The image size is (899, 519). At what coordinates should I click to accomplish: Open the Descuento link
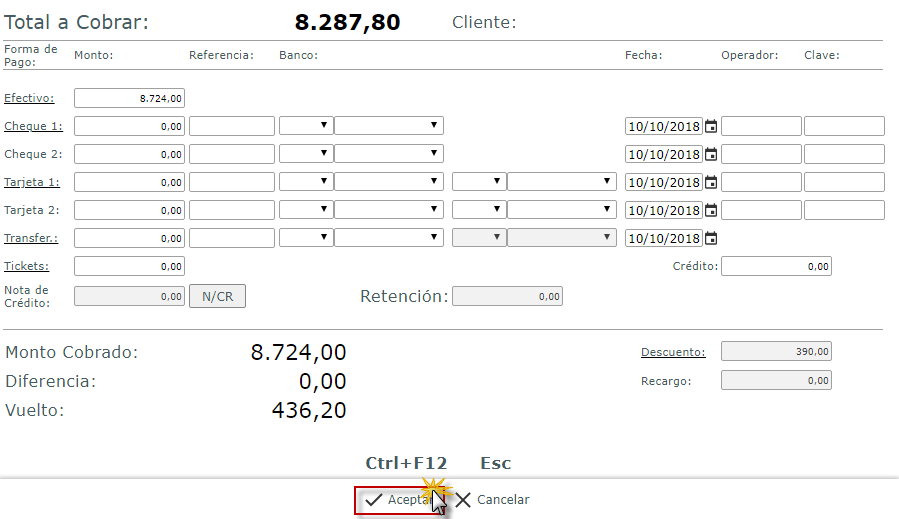673,352
